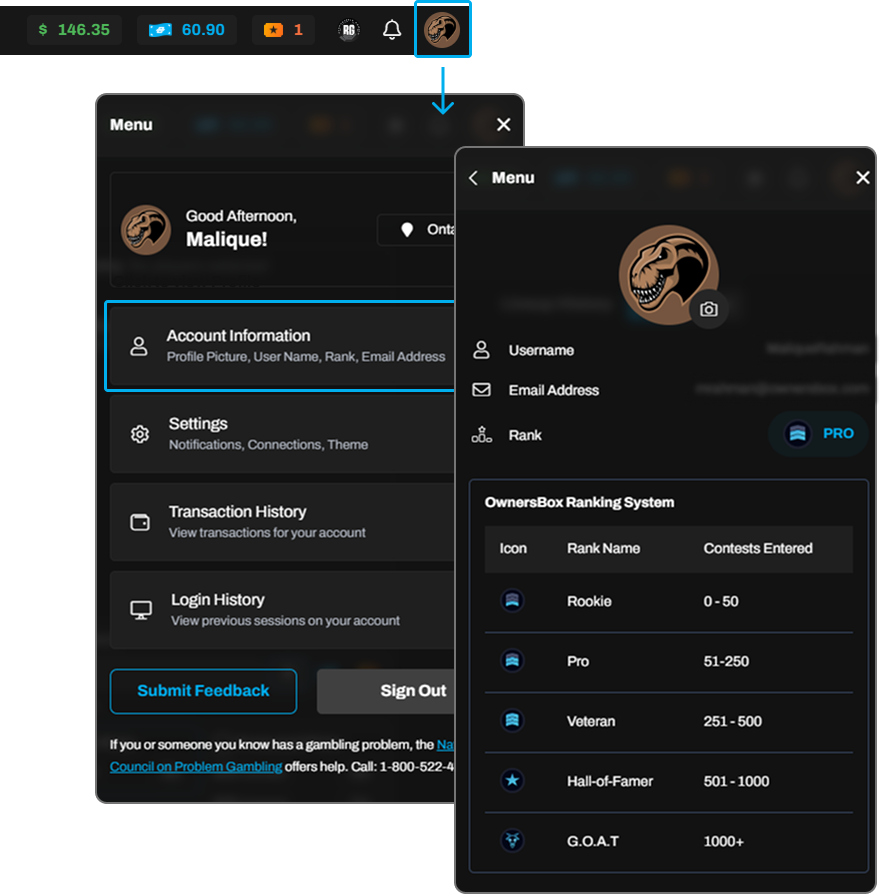Click the 'Contests Entered' column header

758,548
